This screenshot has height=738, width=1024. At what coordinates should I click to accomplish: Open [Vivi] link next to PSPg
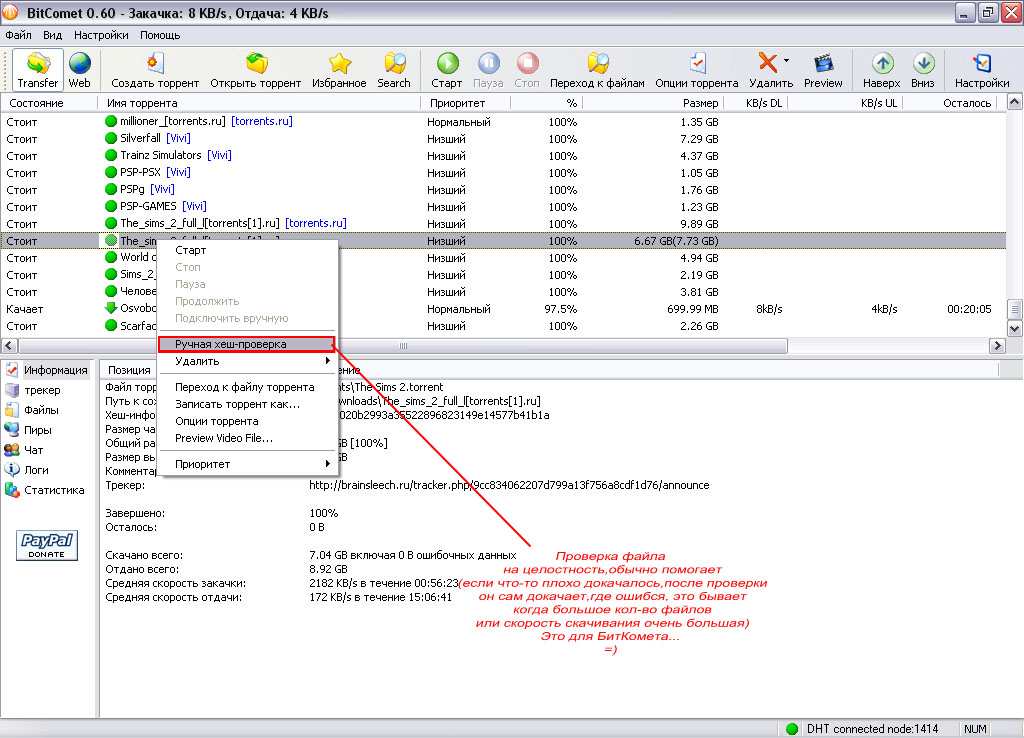click(163, 189)
